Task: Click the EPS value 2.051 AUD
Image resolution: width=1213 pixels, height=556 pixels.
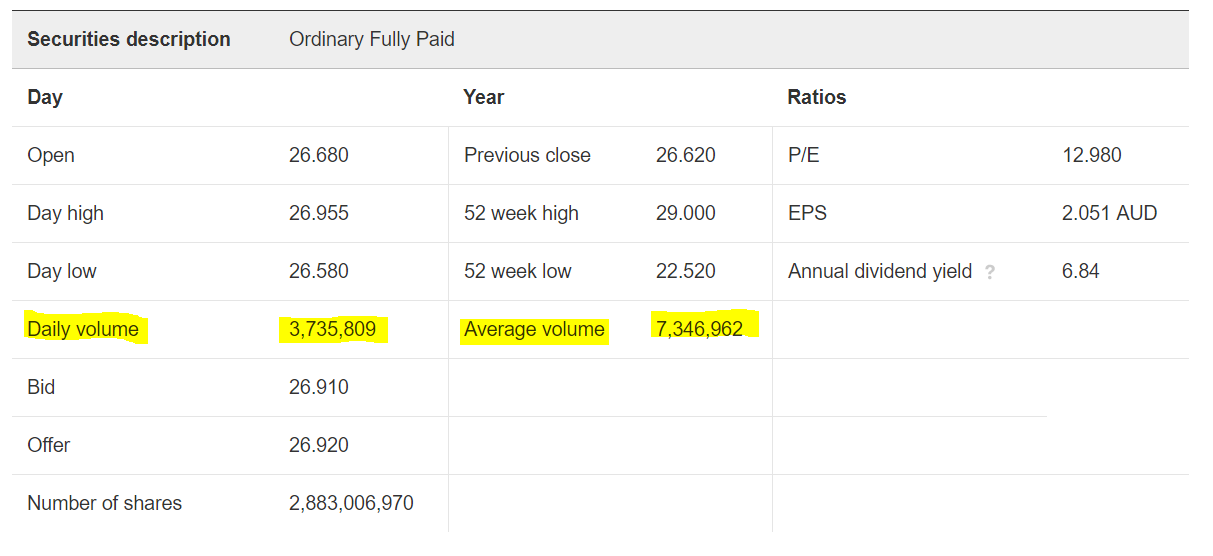Action: click(x=1110, y=213)
